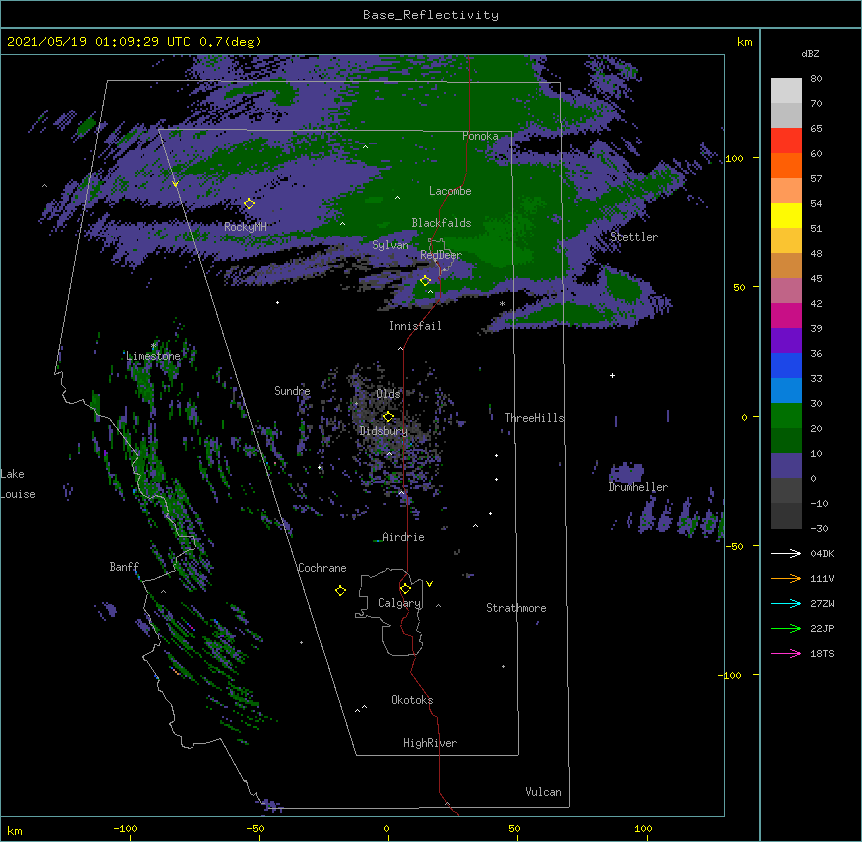Click the Lake Louise label

pos(18,484)
